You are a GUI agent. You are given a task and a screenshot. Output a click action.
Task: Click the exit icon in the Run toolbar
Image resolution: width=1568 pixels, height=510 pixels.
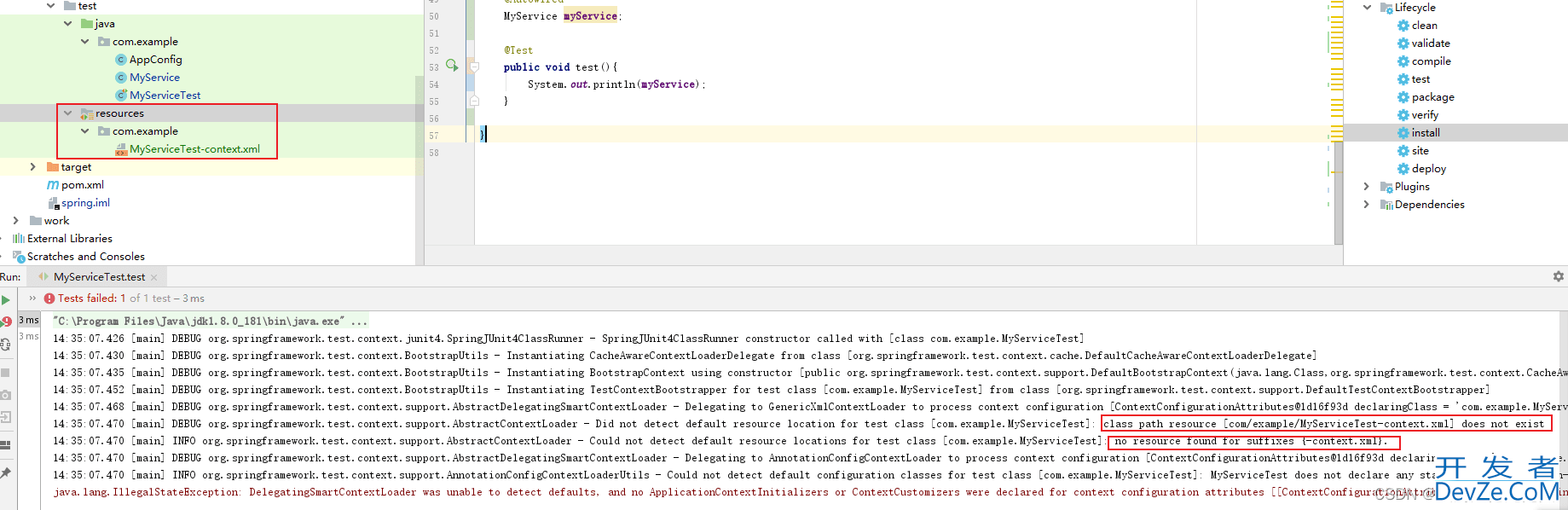click(5, 417)
